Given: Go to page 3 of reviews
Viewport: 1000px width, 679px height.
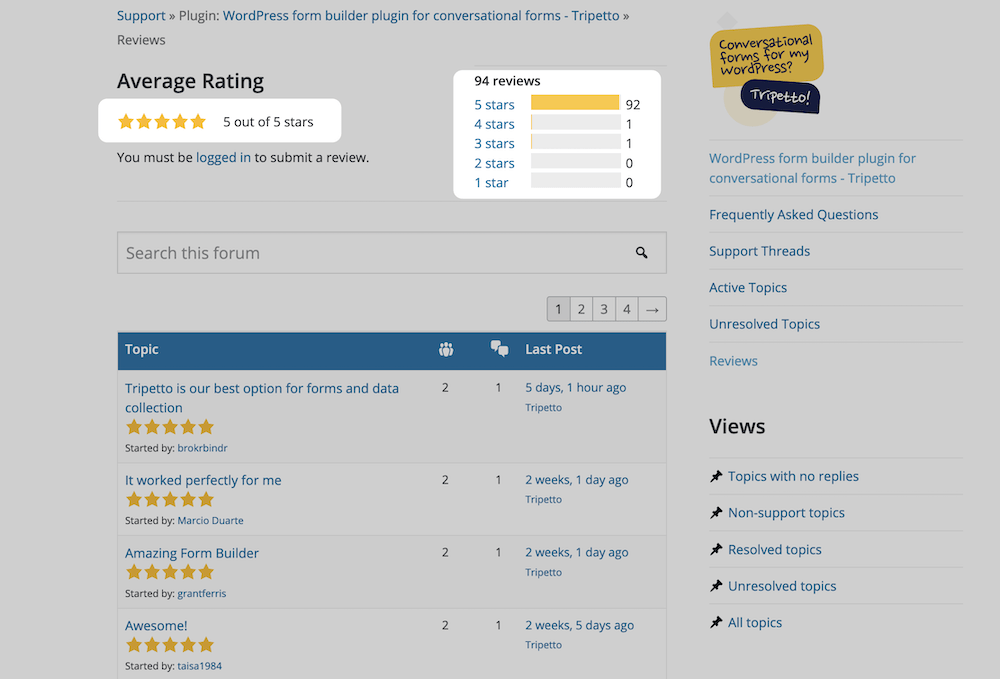Looking at the screenshot, I should point(604,309).
